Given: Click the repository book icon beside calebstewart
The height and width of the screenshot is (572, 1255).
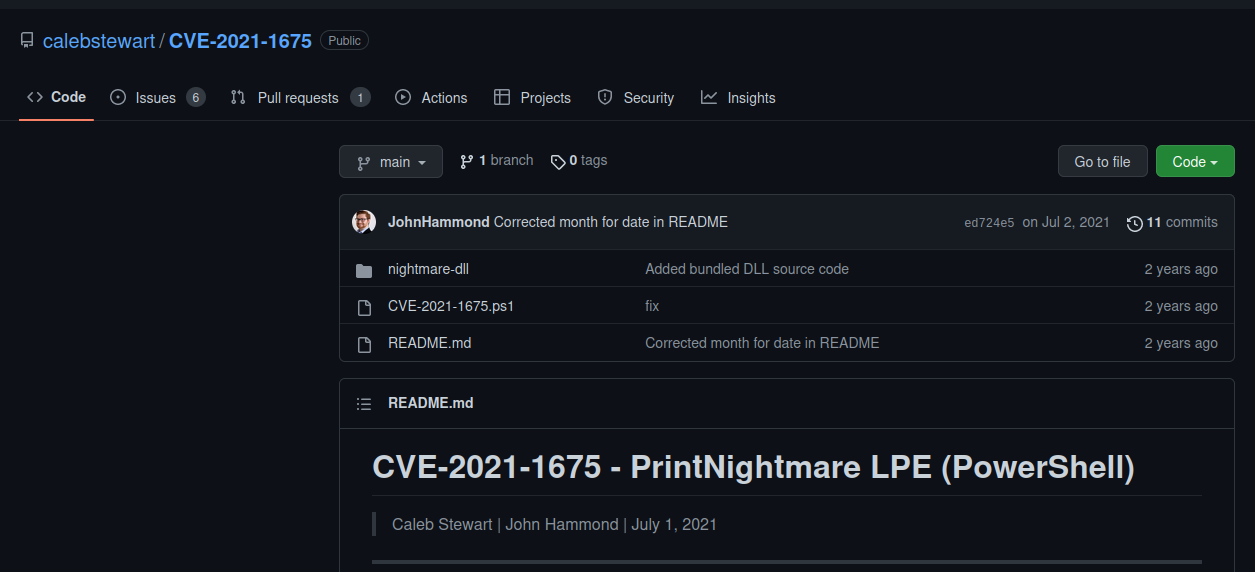Looking at the screenshot, I should (27, 41).
